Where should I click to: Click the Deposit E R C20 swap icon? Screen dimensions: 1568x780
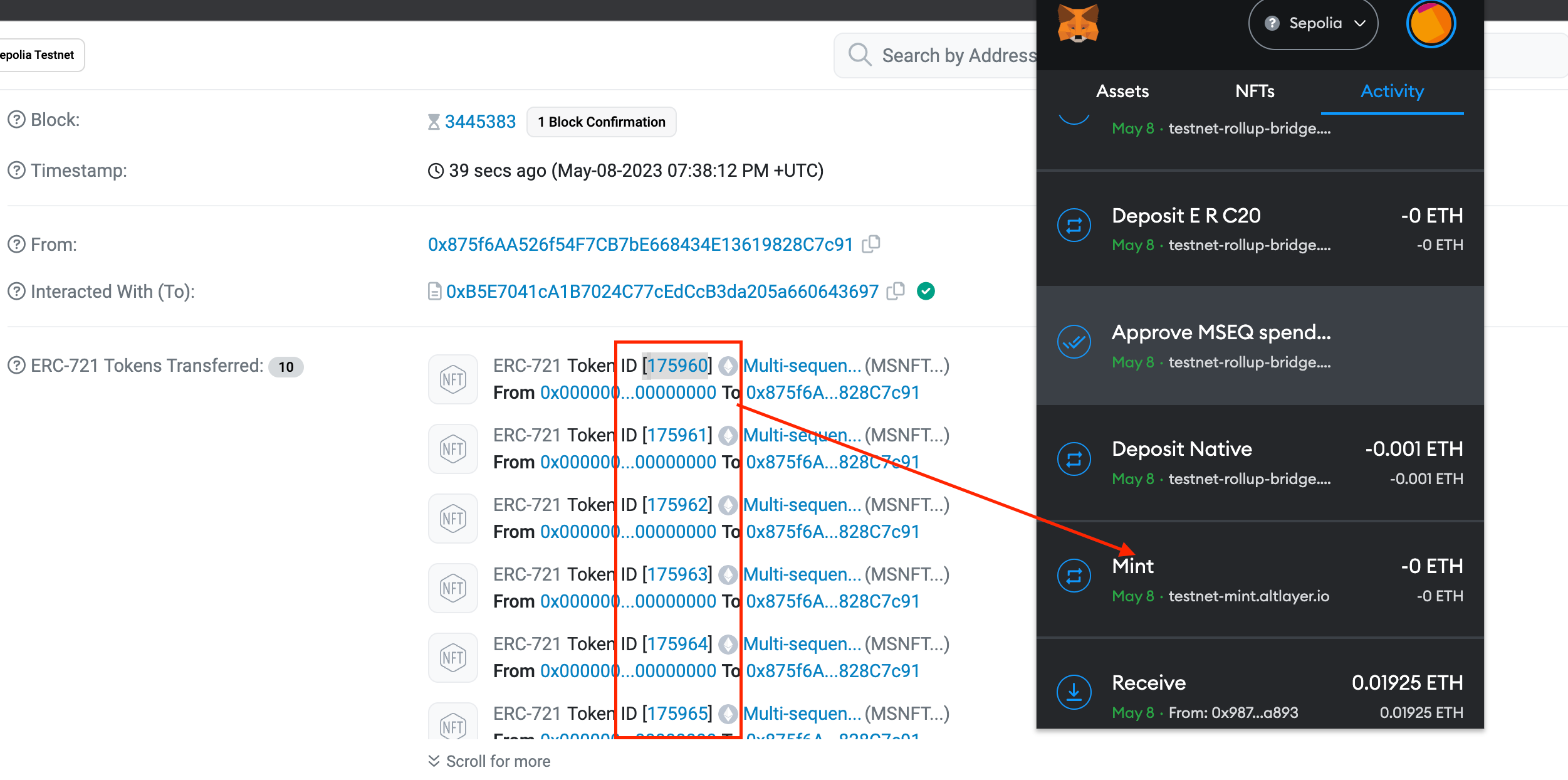(x=1074, y=225)
